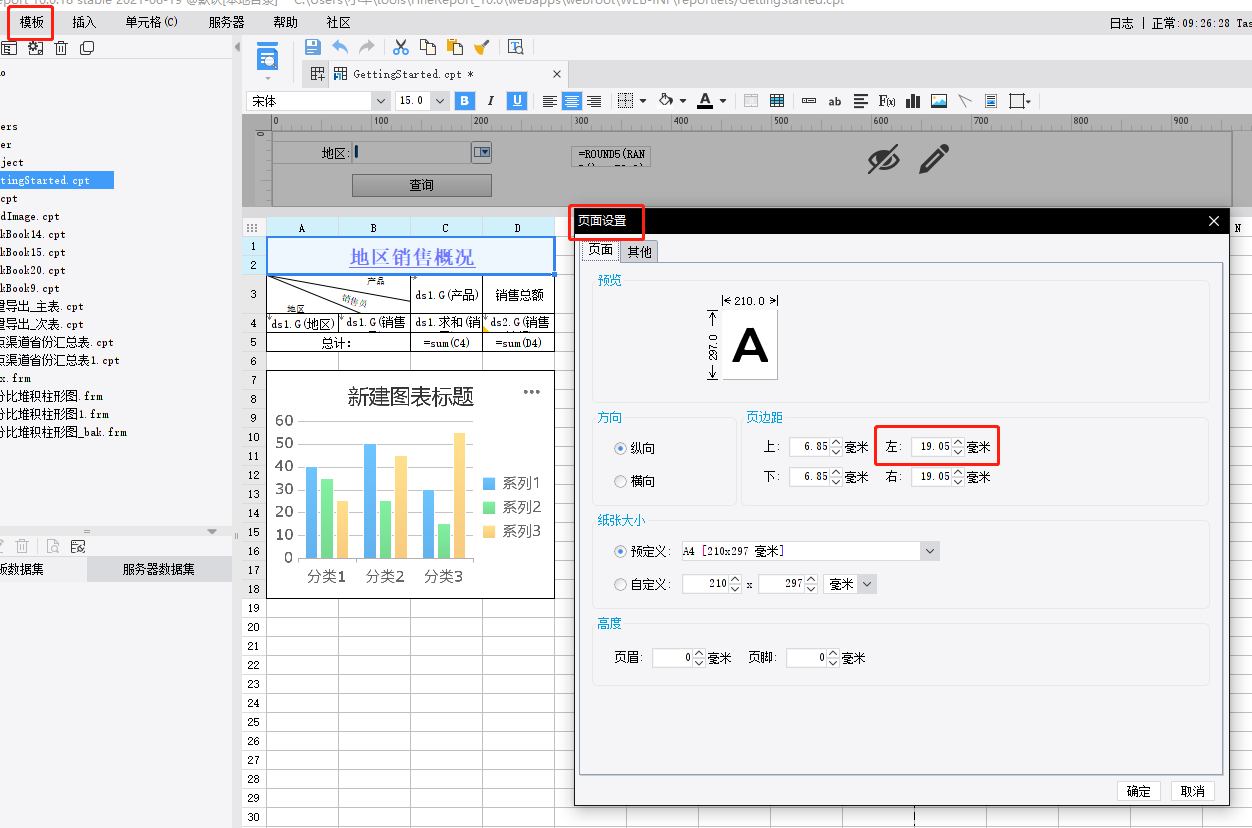Viewport: 1252px width, 828px height.
Task: Open the 插入 menu
Action: [84, 22]
